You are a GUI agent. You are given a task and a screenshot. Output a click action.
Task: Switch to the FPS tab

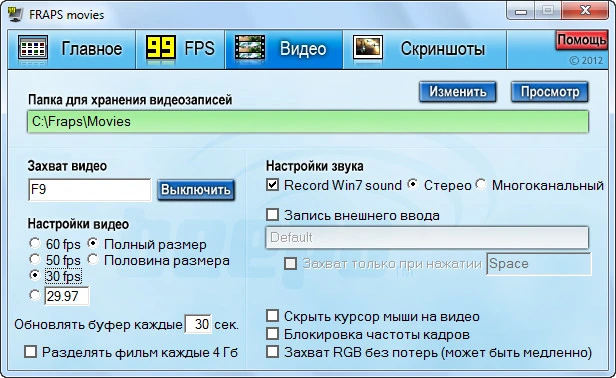[x=180, y=50]
